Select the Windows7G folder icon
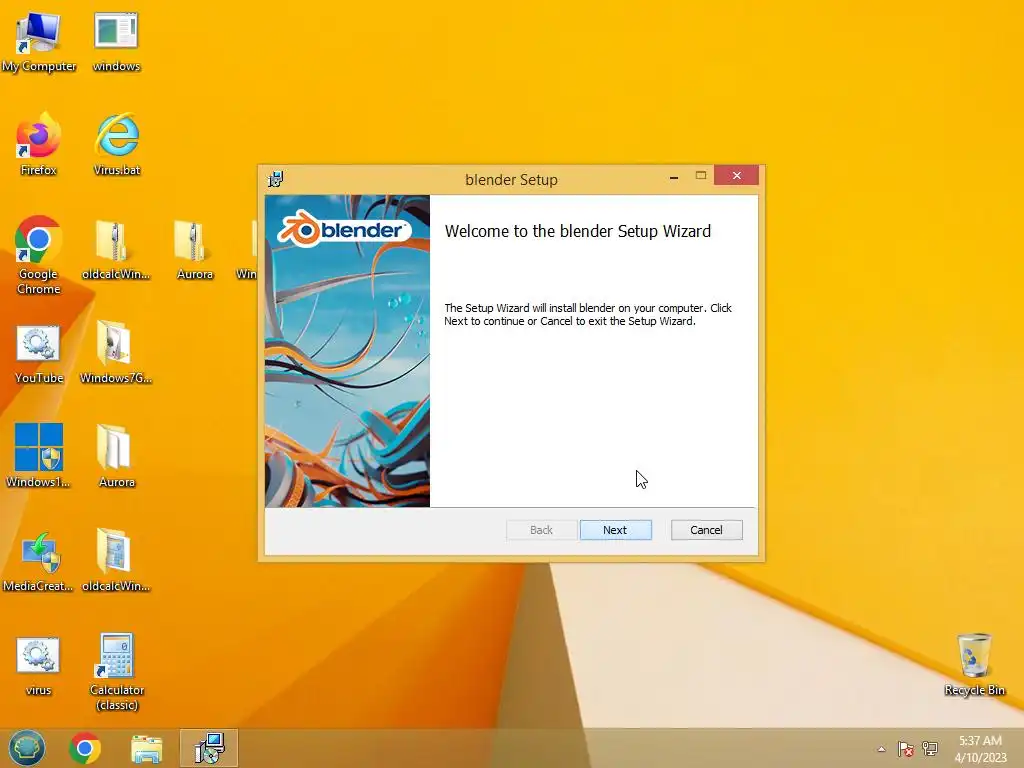1024x768 pixels. click(116, 353)
